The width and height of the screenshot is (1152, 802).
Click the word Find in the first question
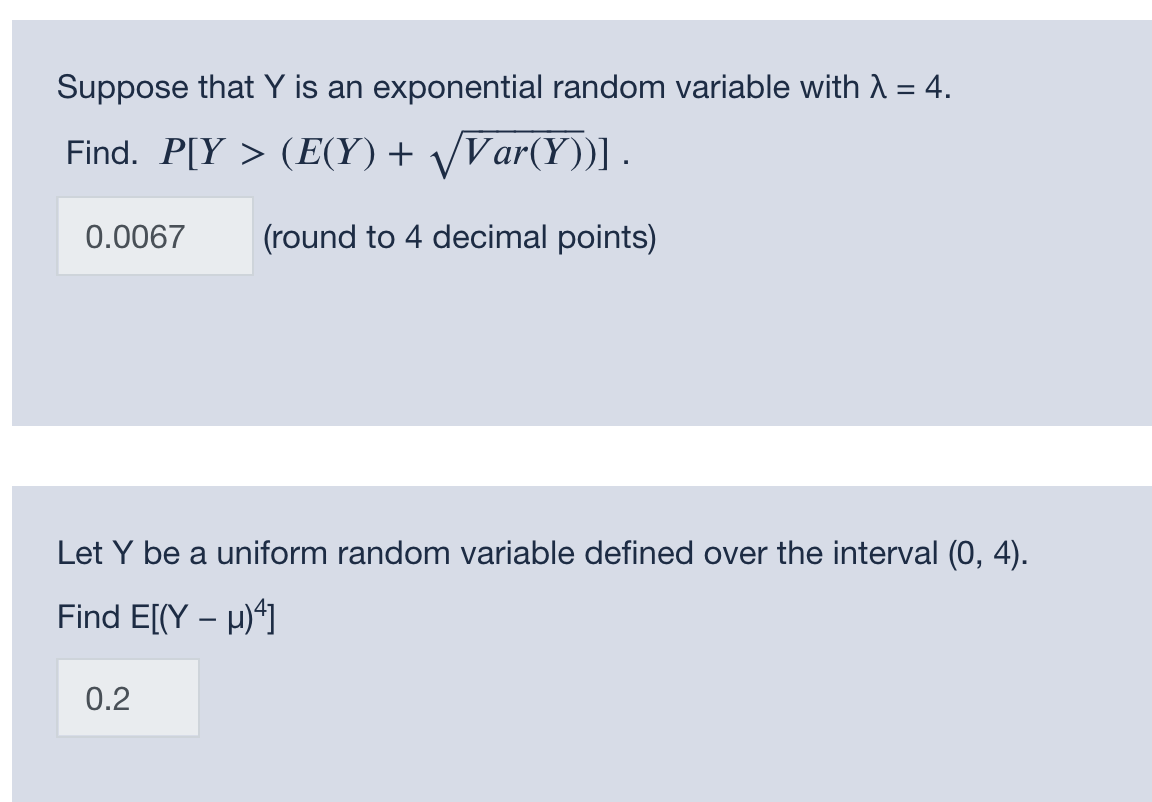pos(99,150)
